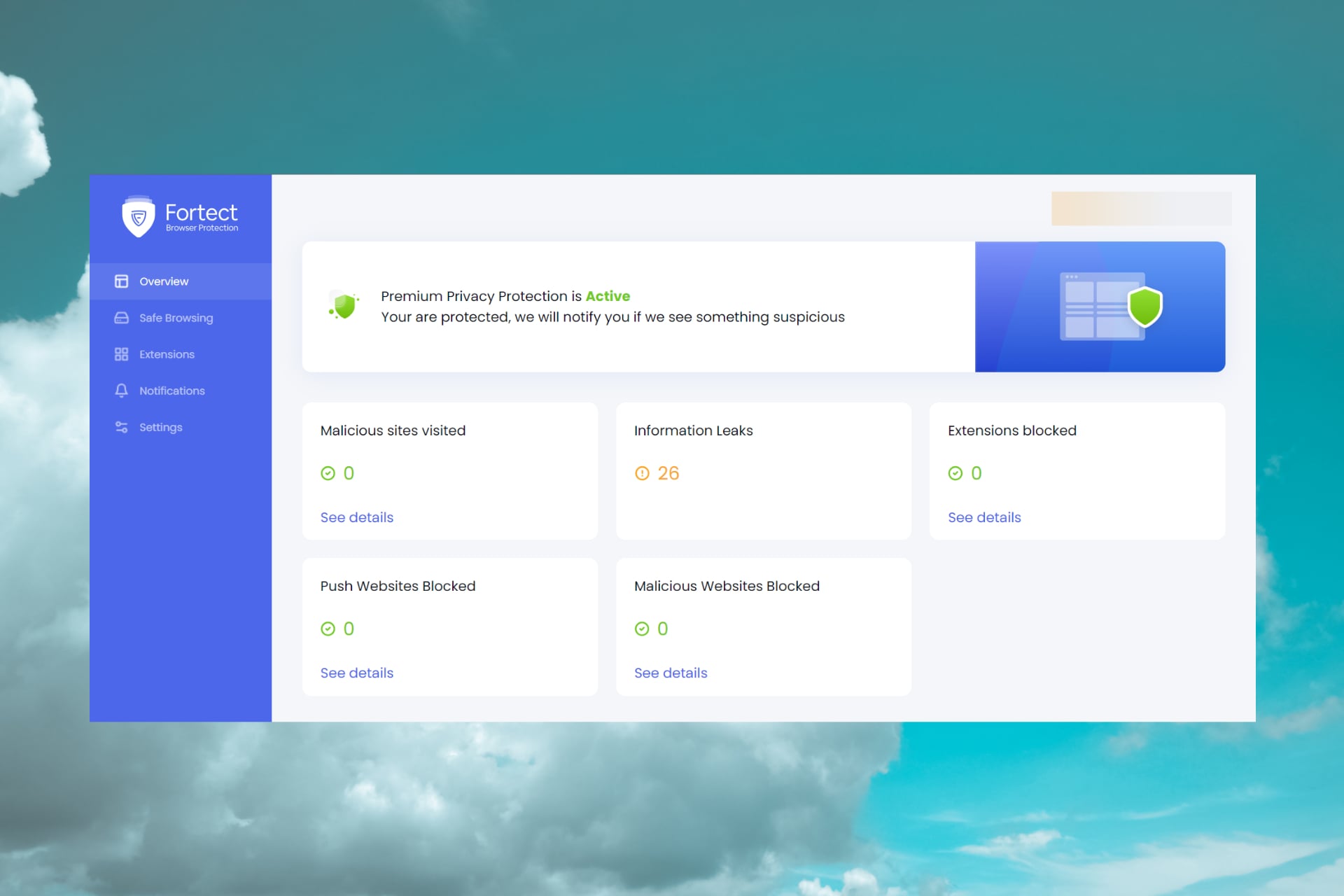This screenshot has height=896, width=1344.
Task: See details for Push Websites Blocked
Action: (356, 673)
